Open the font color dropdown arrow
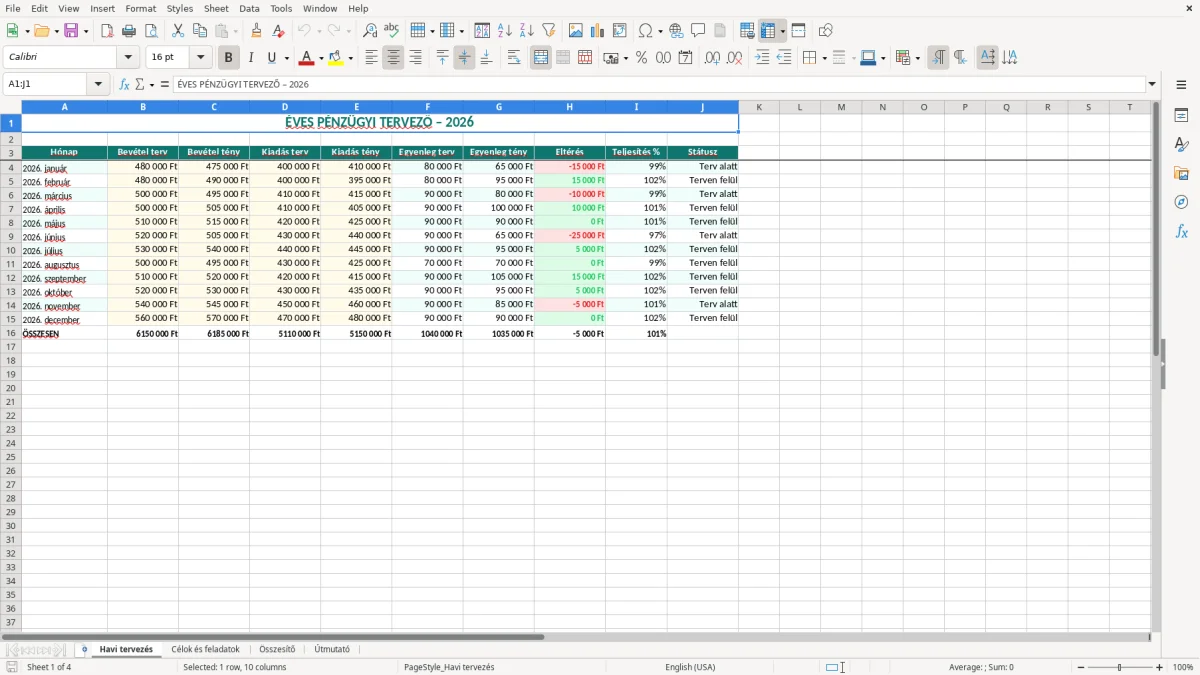Image resolution: width=1200 pixels, height=675 pixels. click(x=321, y=58)
